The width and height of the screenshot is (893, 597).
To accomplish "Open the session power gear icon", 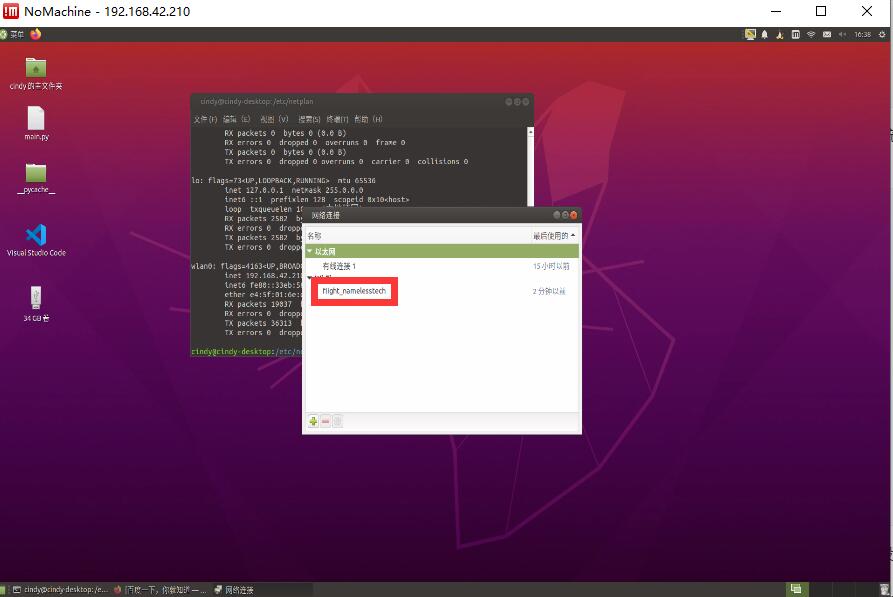I will coord(882,34).
